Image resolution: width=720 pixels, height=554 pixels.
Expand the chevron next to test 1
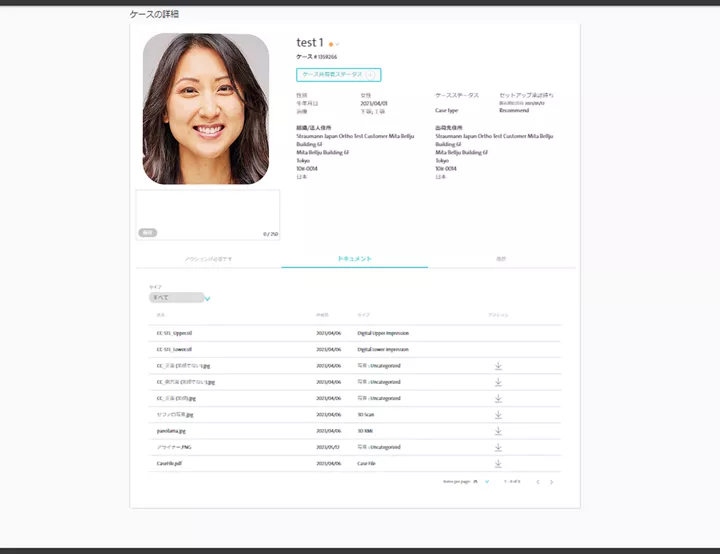338,44
